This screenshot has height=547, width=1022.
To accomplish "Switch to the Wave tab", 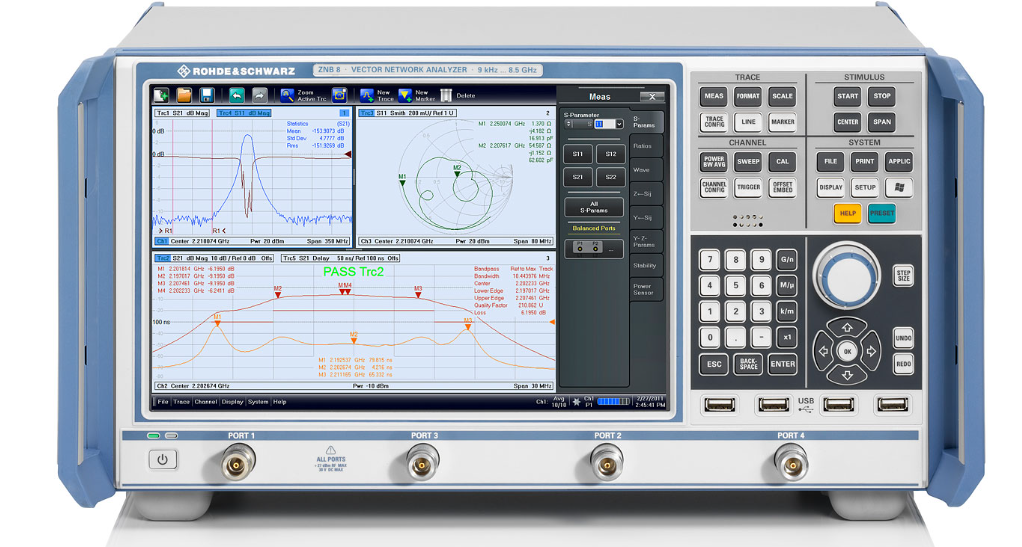I will tap(645, 170).
